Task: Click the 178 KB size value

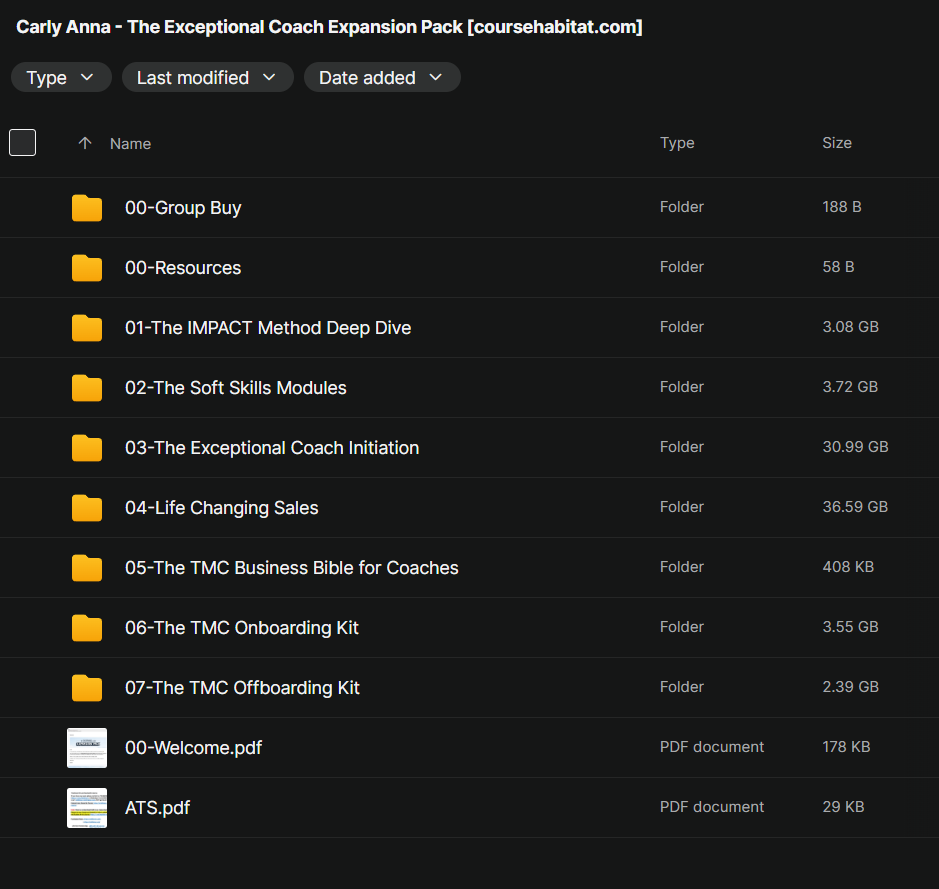Action: tap(846, 747)
